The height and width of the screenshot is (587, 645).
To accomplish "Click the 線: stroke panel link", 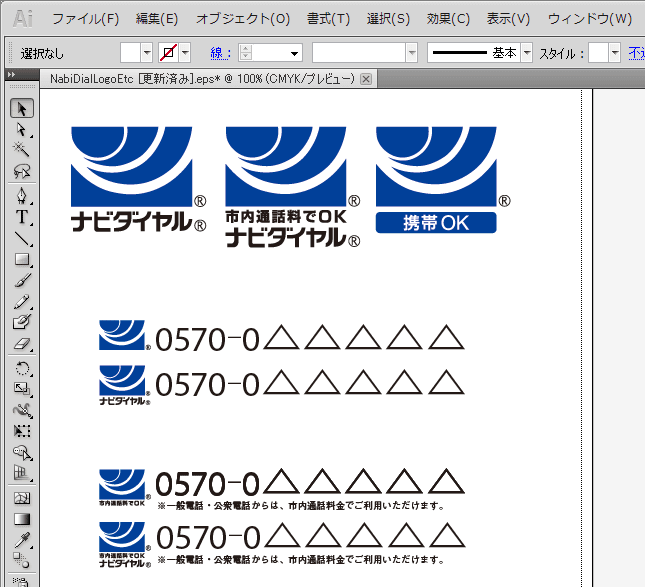I will (221, 53).
